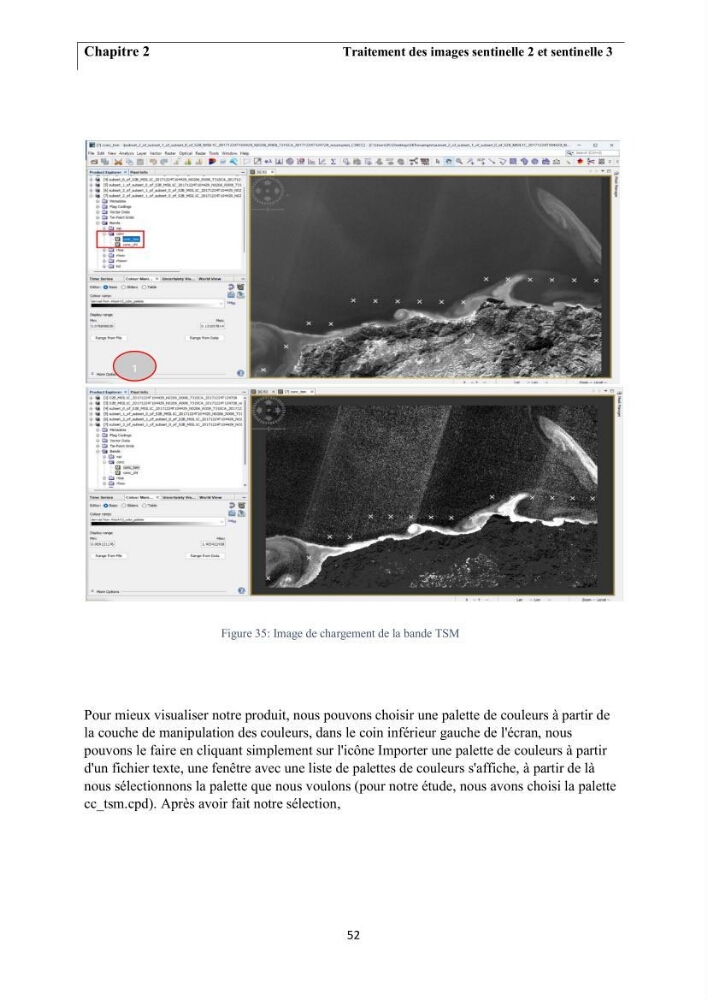The image size is (707, 1000).
Task: Select Basic editor radio in bottom screenshot
Action: point(106,506)
